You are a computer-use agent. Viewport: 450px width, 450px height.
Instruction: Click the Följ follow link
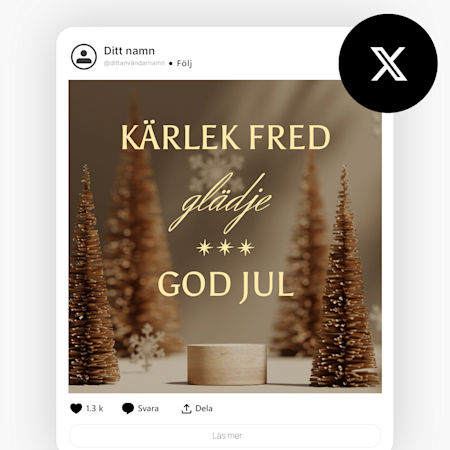click(184, 63)
